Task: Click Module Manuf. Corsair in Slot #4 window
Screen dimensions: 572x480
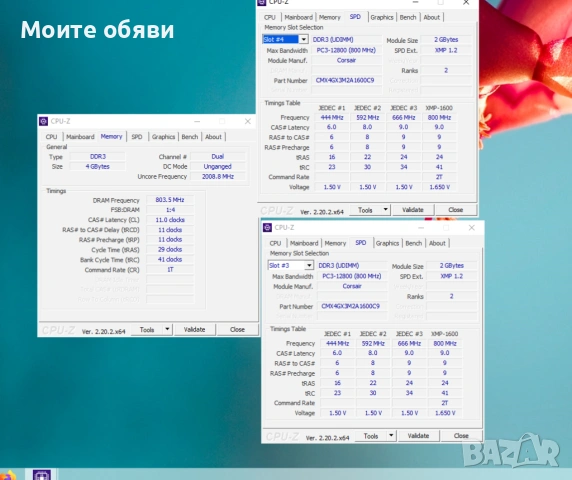Action: coord(346,60)
